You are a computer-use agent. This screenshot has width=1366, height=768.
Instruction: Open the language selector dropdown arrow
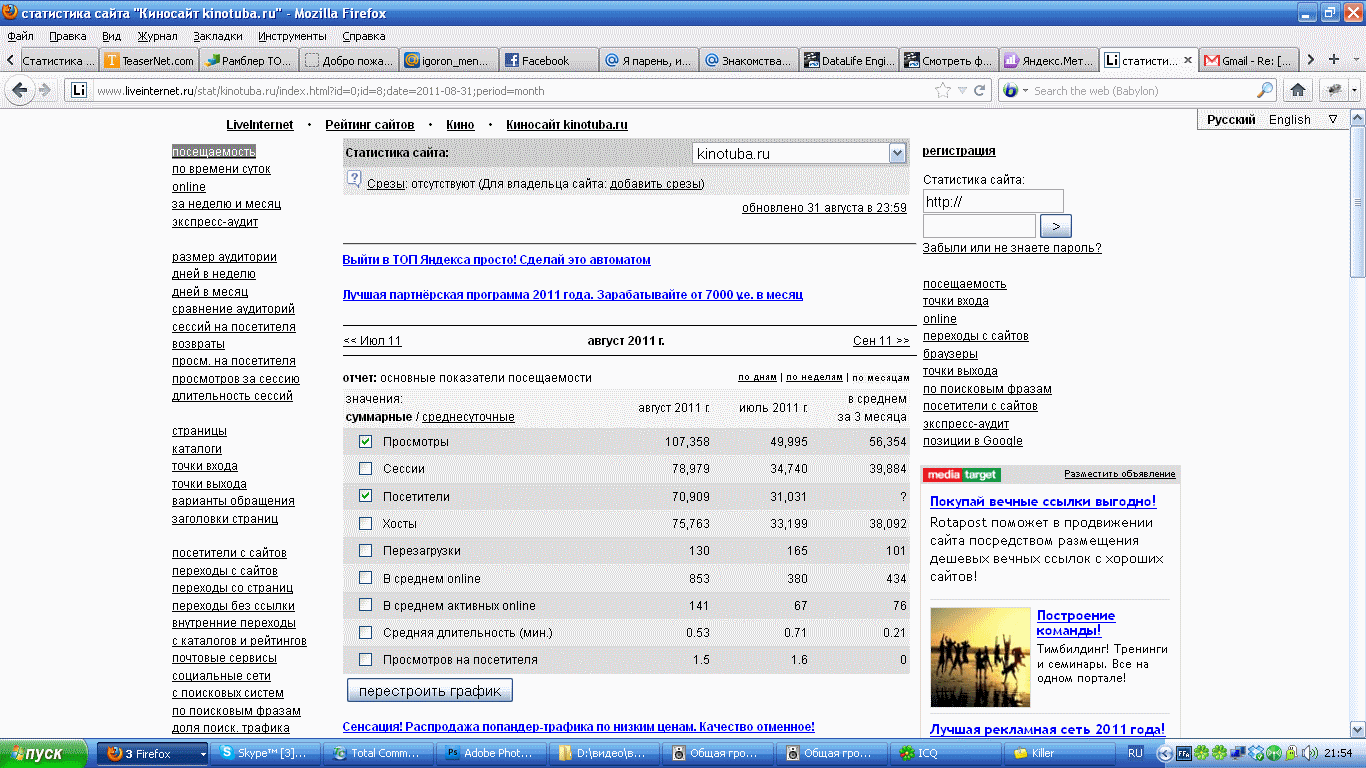tap(1333, 119)
